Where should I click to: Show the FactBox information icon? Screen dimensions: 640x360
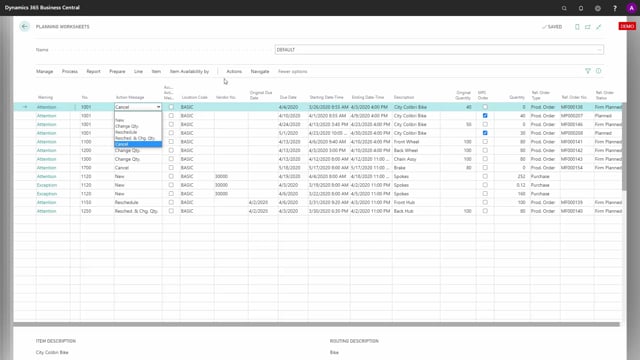[598, 71]
